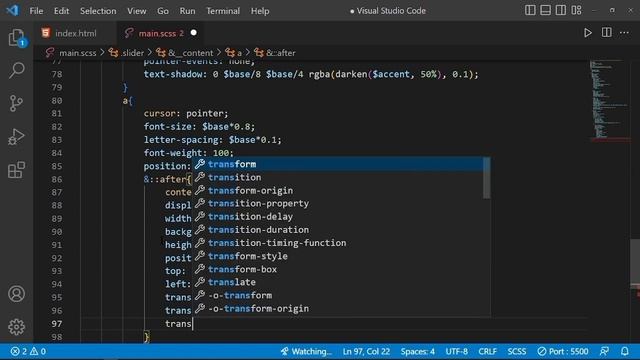Image resolution: width=640 pixels, height=360 pixels.
Task: Click Ln 97, Col 22 in status bar
Action: click(366, 351)
